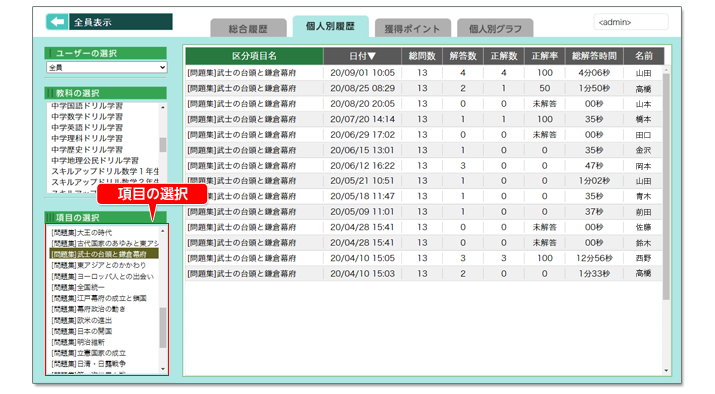Select 中学国語ドリル学習 in subject list

click(x=87, y=106)
